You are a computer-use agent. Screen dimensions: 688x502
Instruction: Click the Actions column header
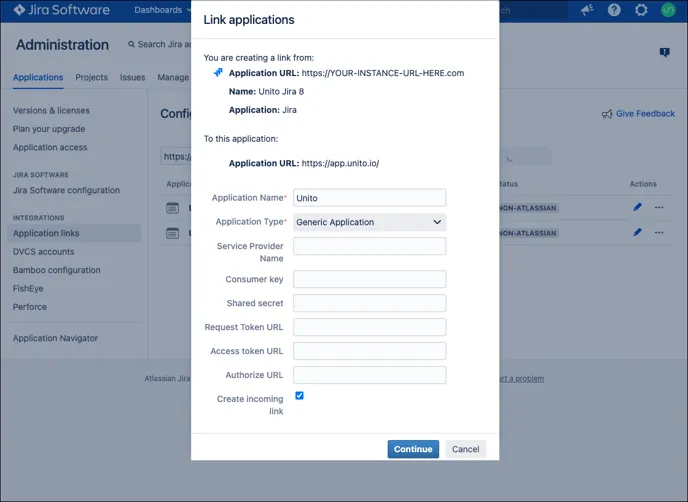tap(643, 184)
